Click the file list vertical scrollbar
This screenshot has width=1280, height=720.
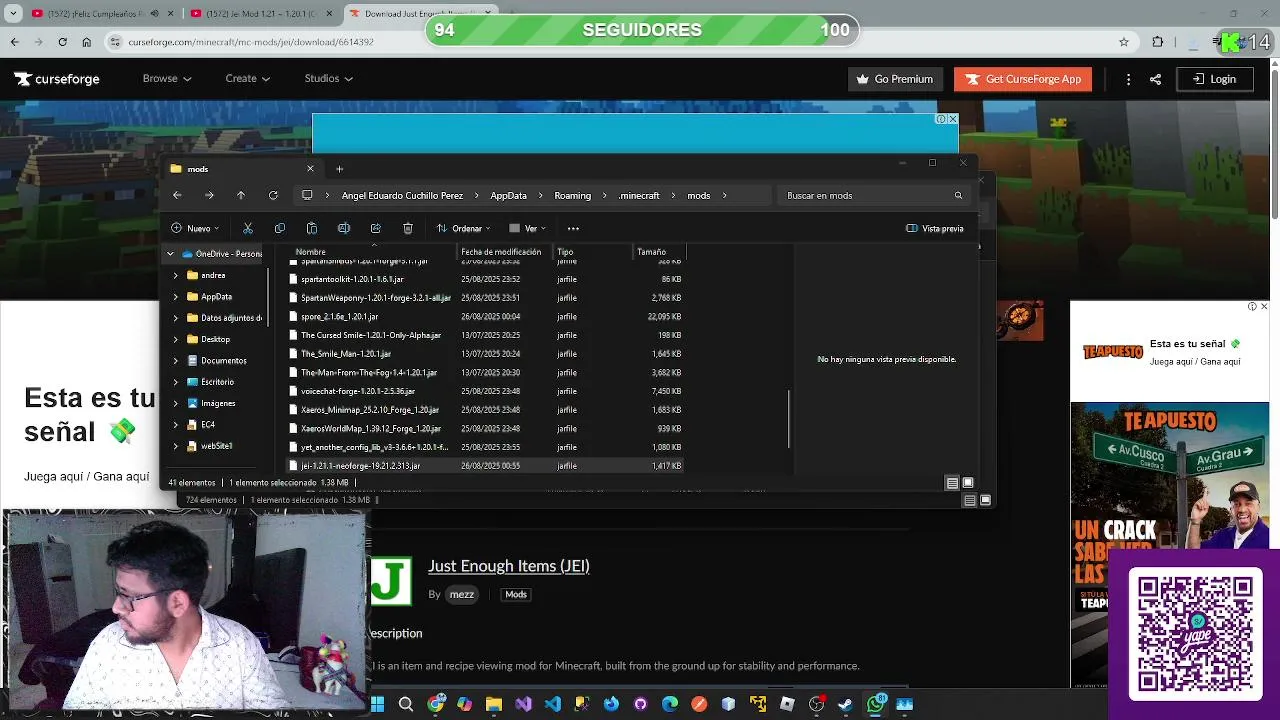tap(788, 420)
